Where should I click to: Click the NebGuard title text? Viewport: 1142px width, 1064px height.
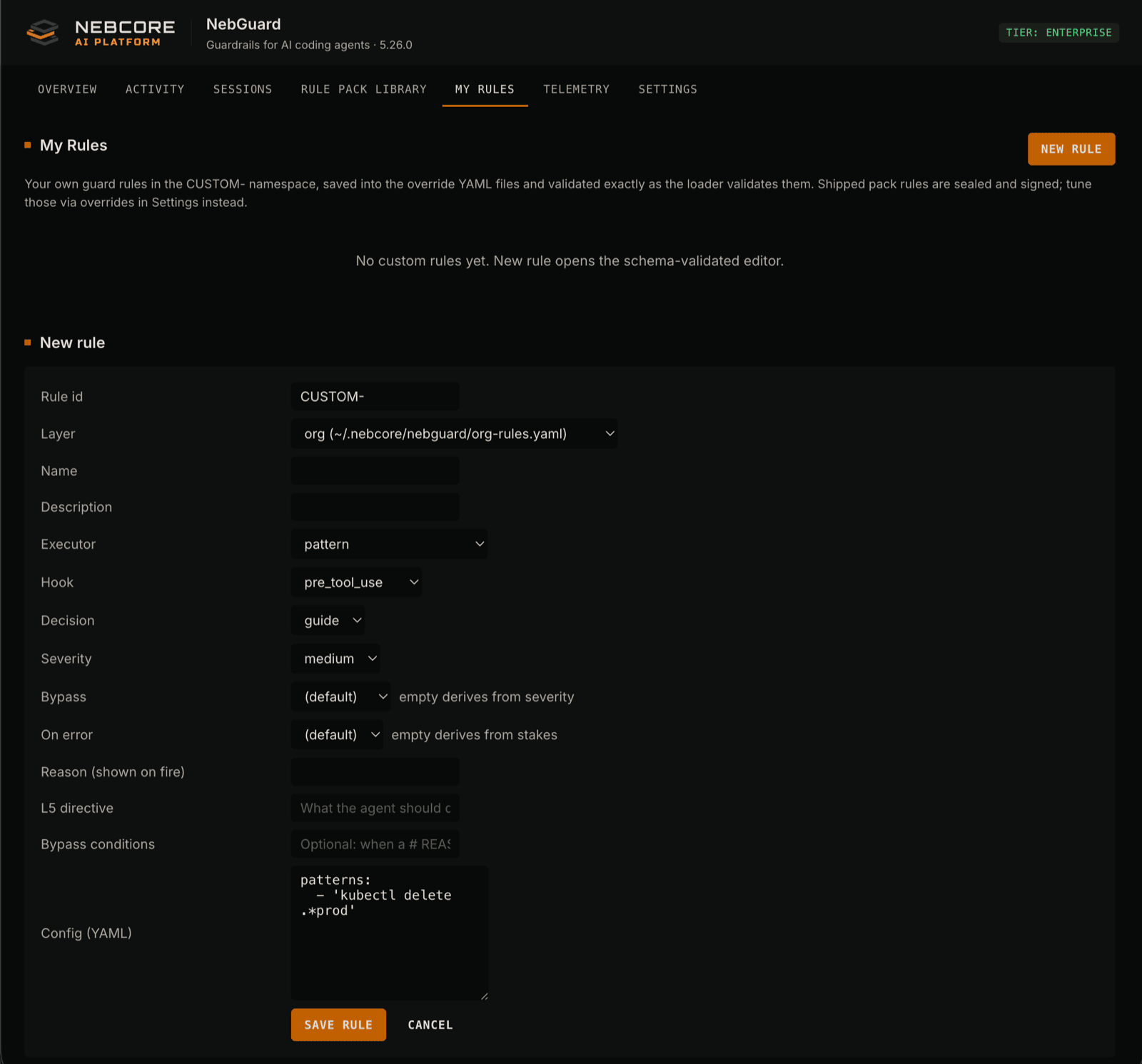(x=243, y=24)
